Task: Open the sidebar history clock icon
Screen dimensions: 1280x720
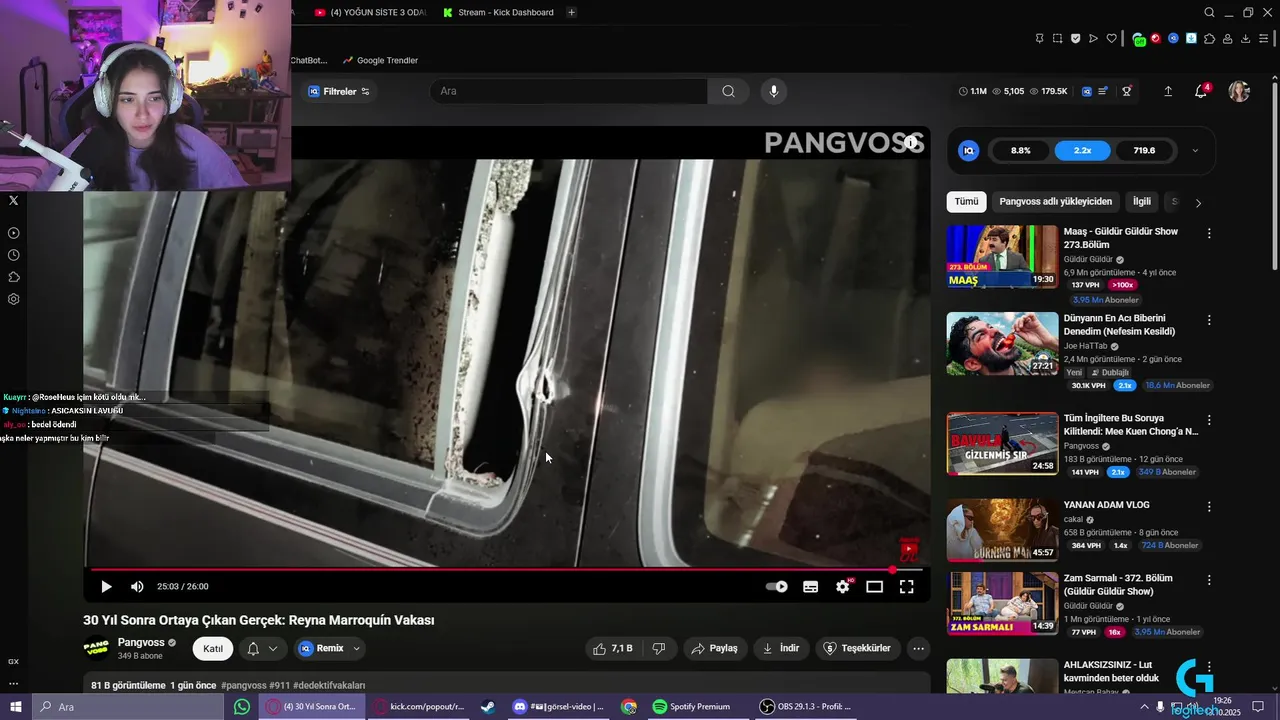Action: click(x=13, y=255)
